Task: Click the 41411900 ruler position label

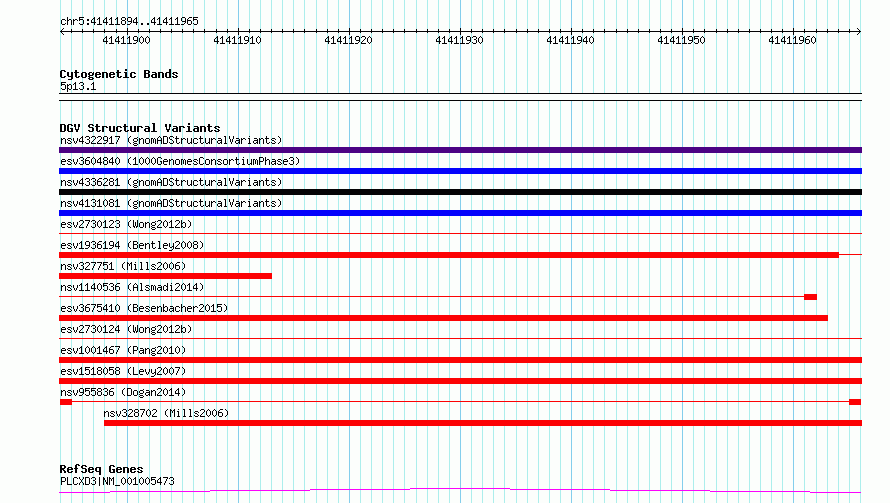Action: [x=126, y=40]
